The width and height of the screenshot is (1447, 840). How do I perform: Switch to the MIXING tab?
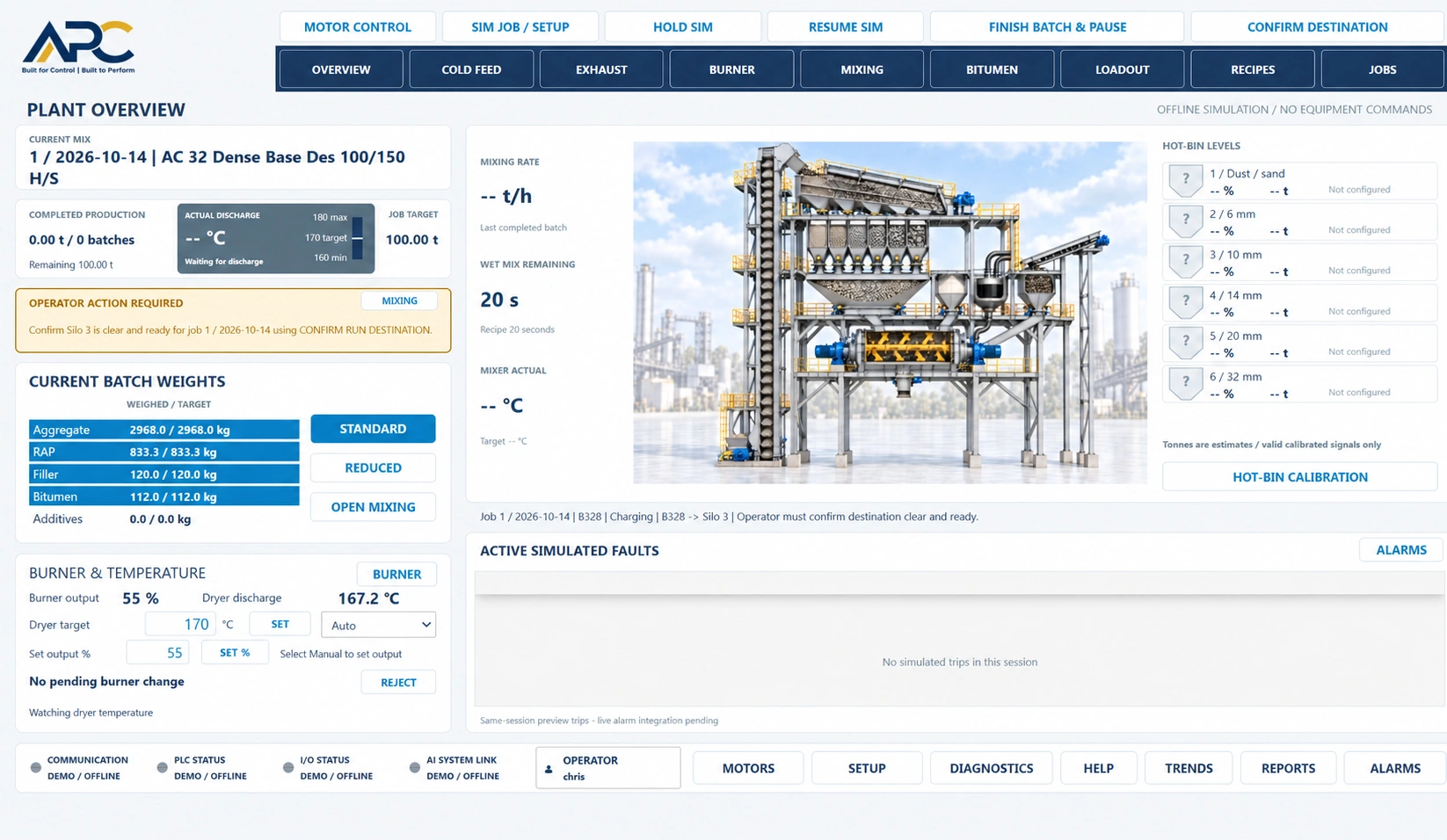tap(862, 69)
